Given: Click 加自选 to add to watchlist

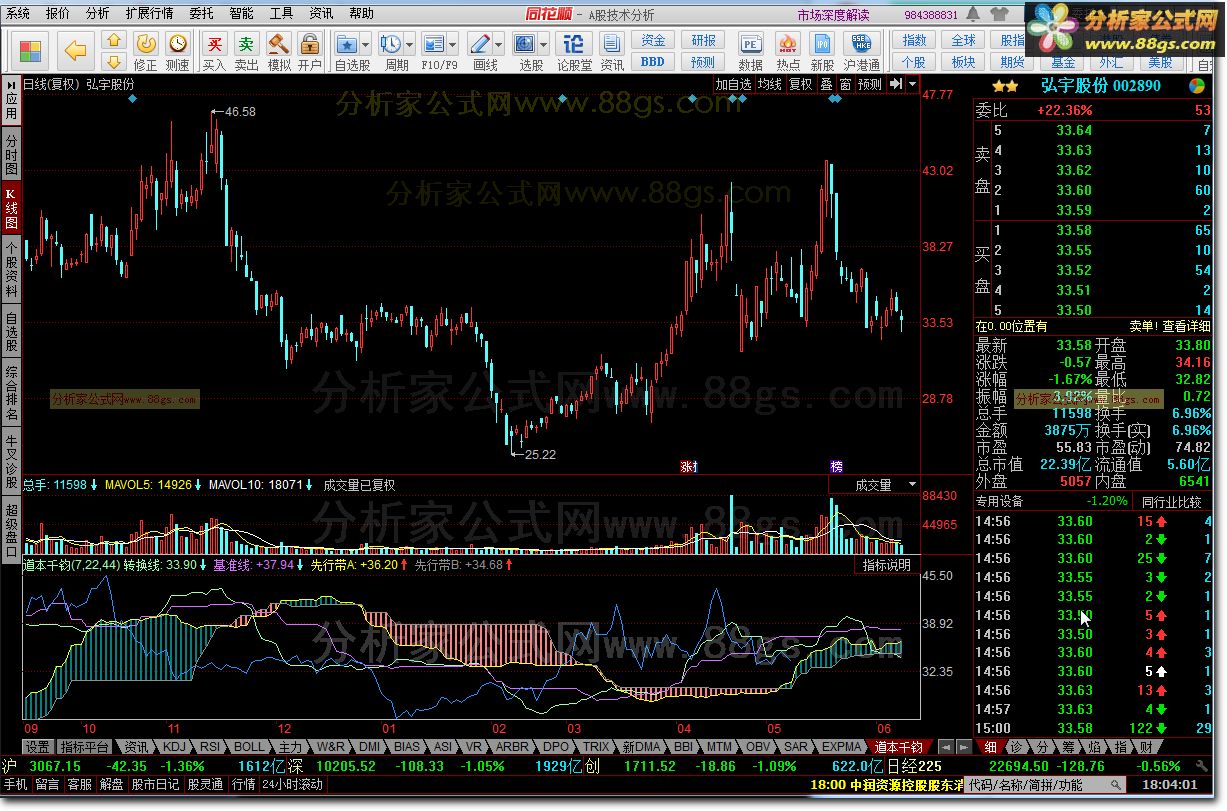Looking at the screenshot, I should tap(733, 85).
